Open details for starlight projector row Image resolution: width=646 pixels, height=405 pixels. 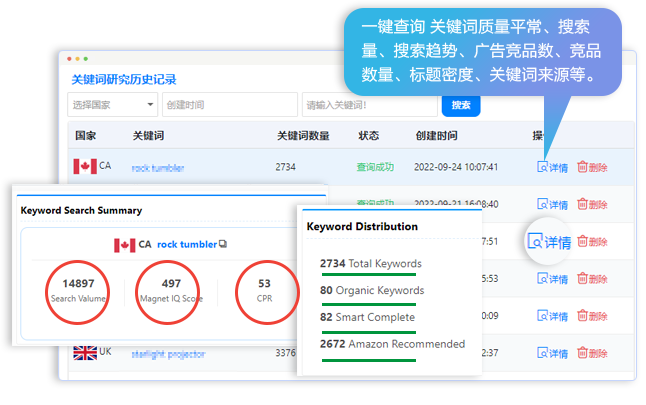pyautogui.click(x=553, y=352)
